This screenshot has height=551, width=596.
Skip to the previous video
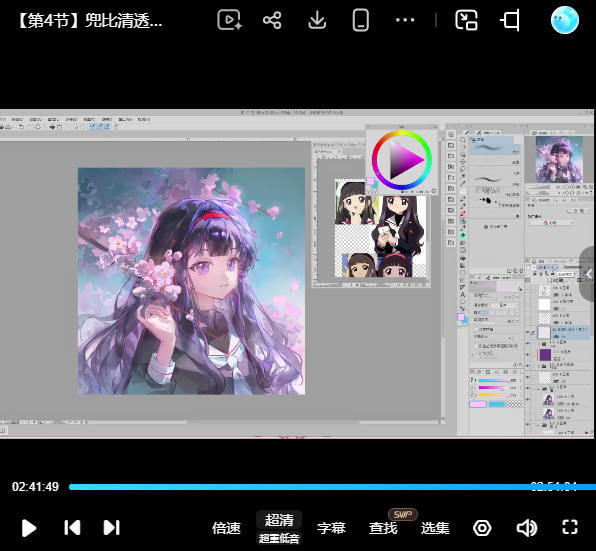pyautogui.click(x=72, y=527)
